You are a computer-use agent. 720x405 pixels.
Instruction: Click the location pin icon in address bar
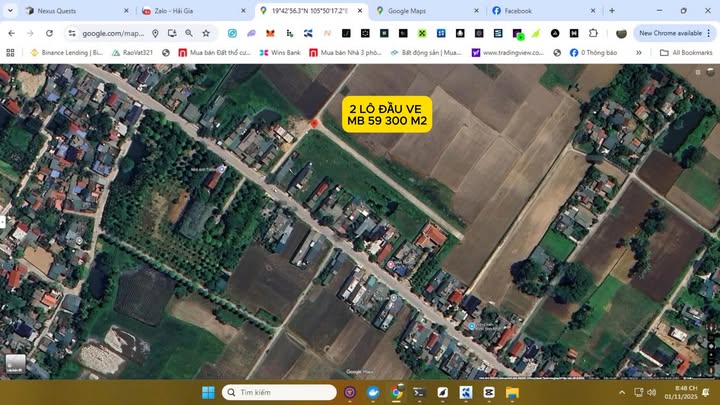(155, 33)
